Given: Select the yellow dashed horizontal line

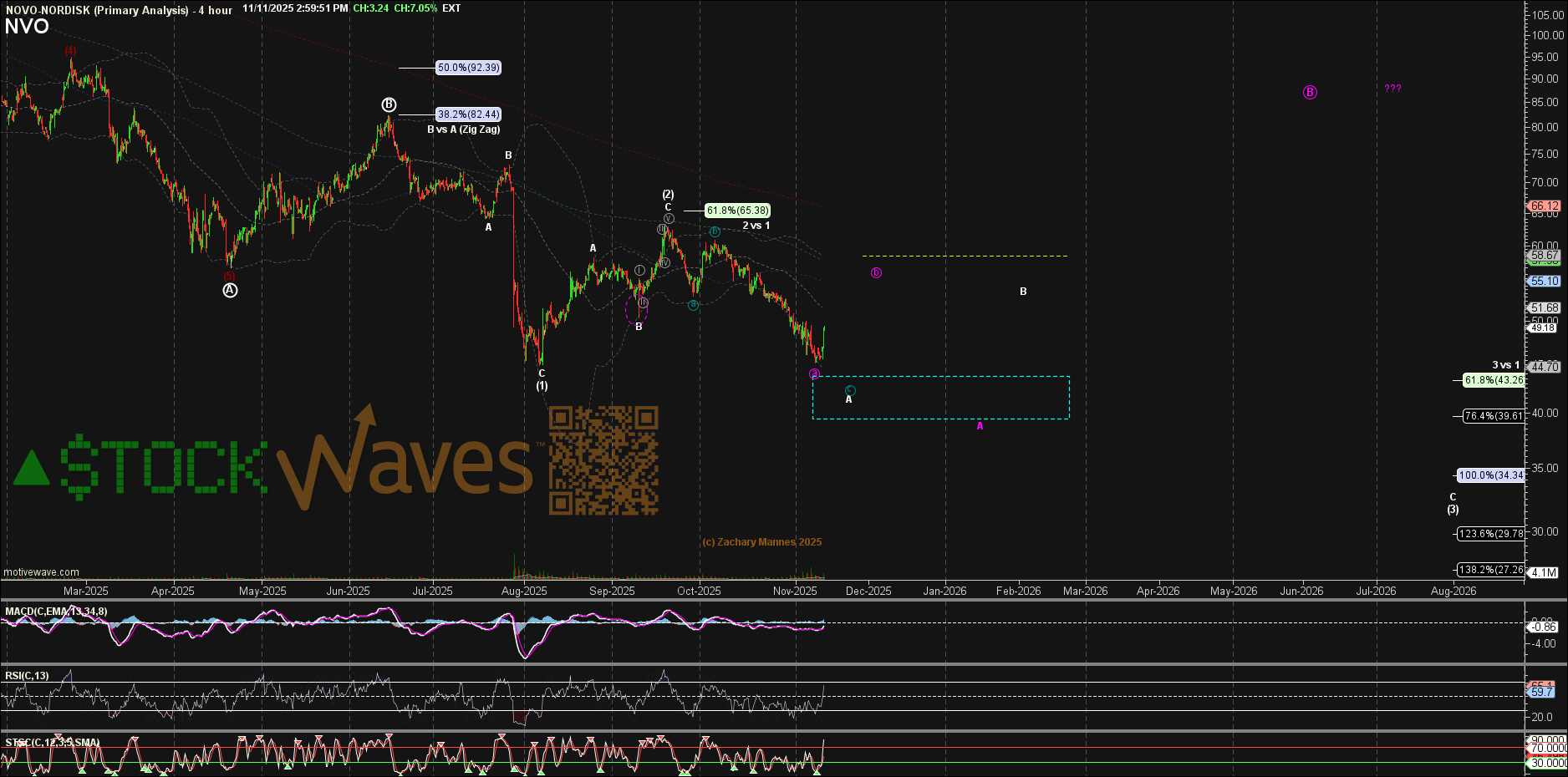Looking at the screenshot, I should (x=965, y=256).
